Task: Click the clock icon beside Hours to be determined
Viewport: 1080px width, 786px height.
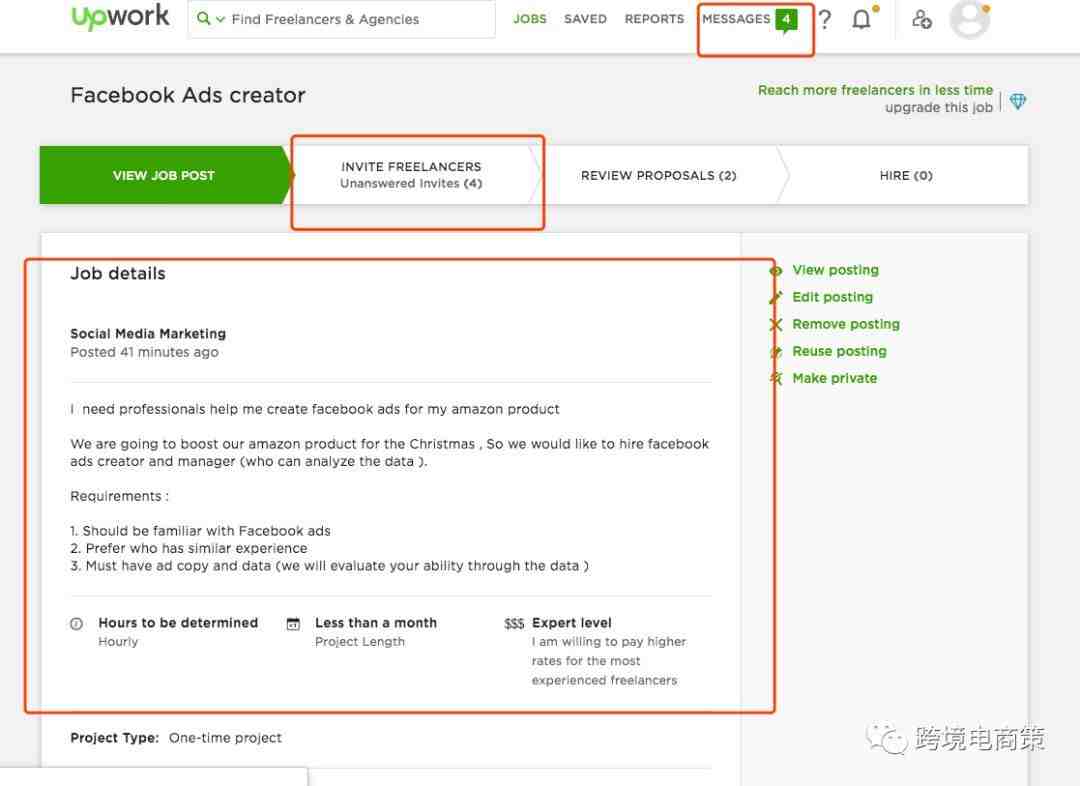Action: pos(76,624)
